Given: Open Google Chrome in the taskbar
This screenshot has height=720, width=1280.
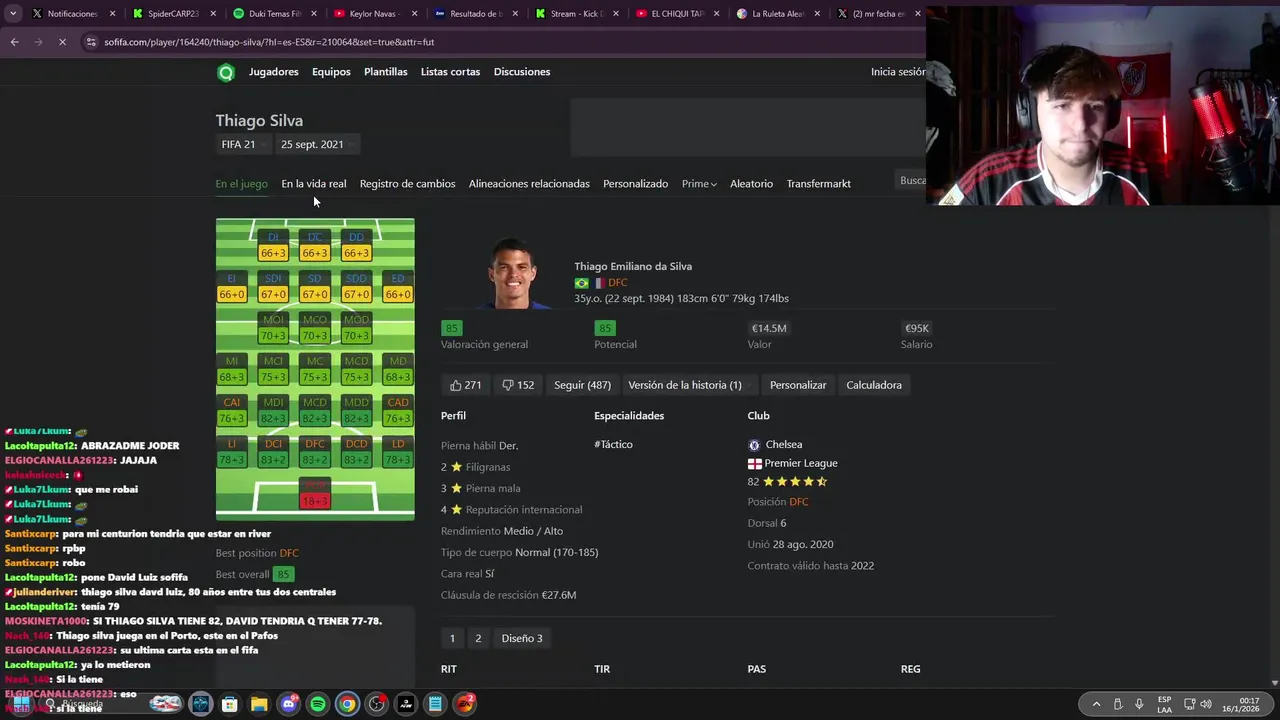Looking at the screenshot, I should pos(347,704).
